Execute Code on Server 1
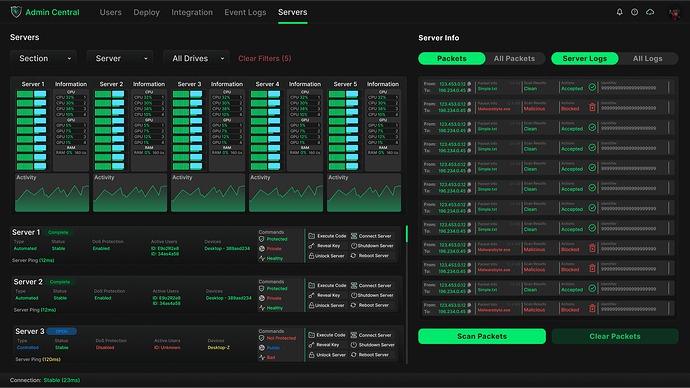Screen dimensions: 690x388 tap(327, 236)
